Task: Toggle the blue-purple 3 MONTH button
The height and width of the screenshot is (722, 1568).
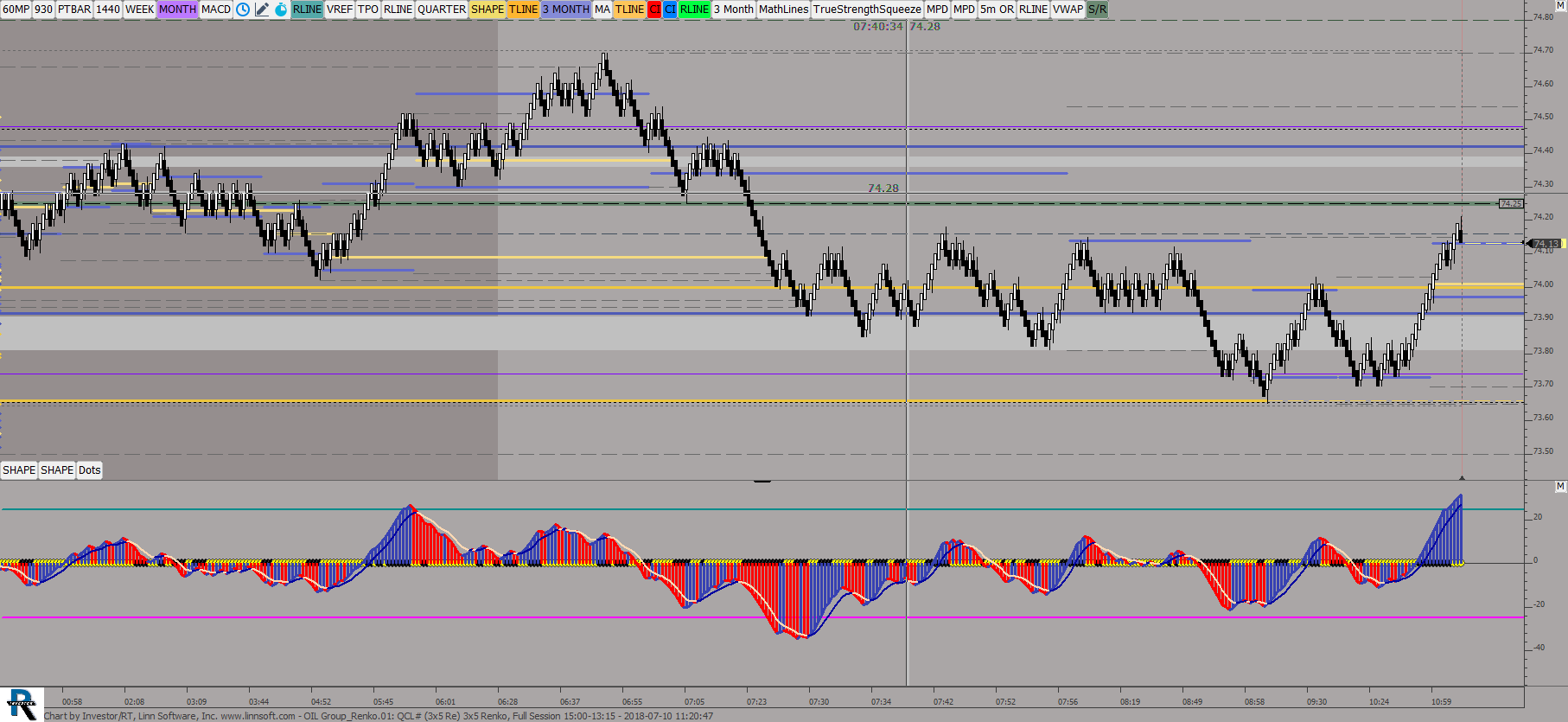Action: click(565, 10)
